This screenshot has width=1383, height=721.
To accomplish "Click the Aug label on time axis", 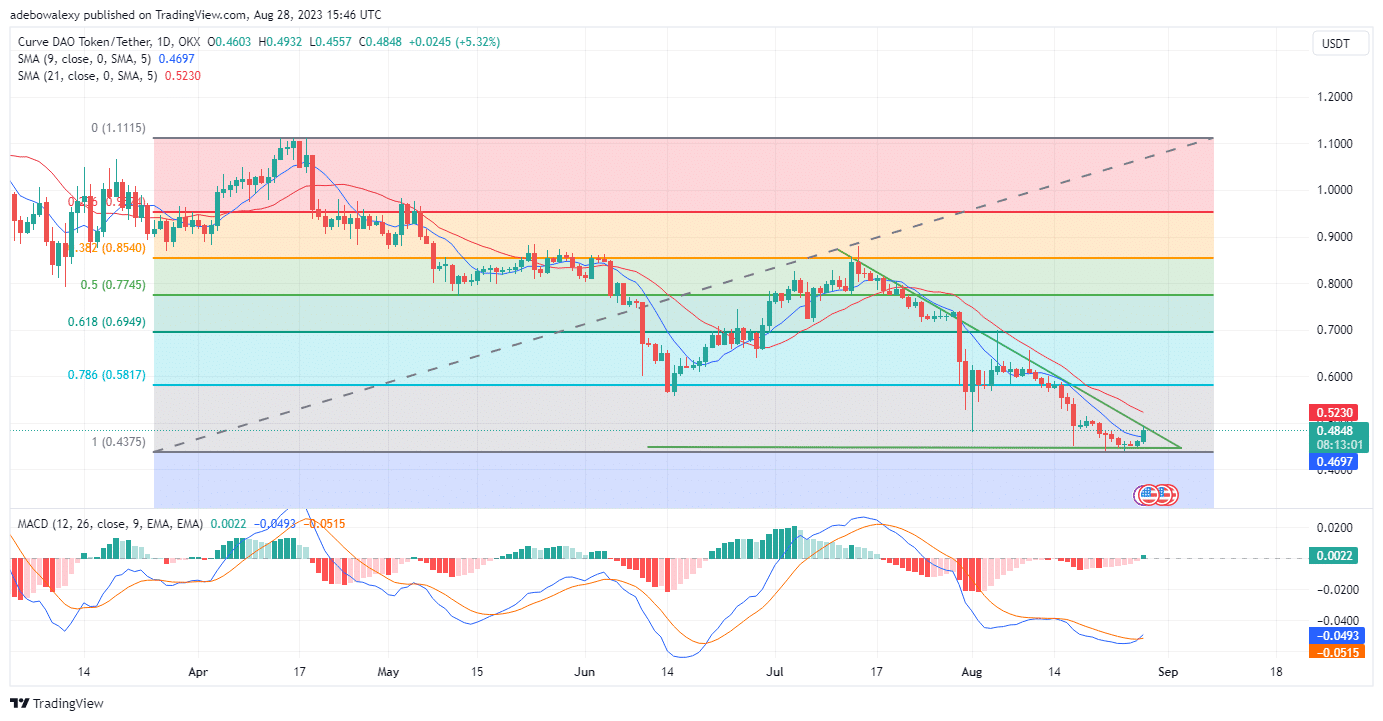I will coord(971,672).
